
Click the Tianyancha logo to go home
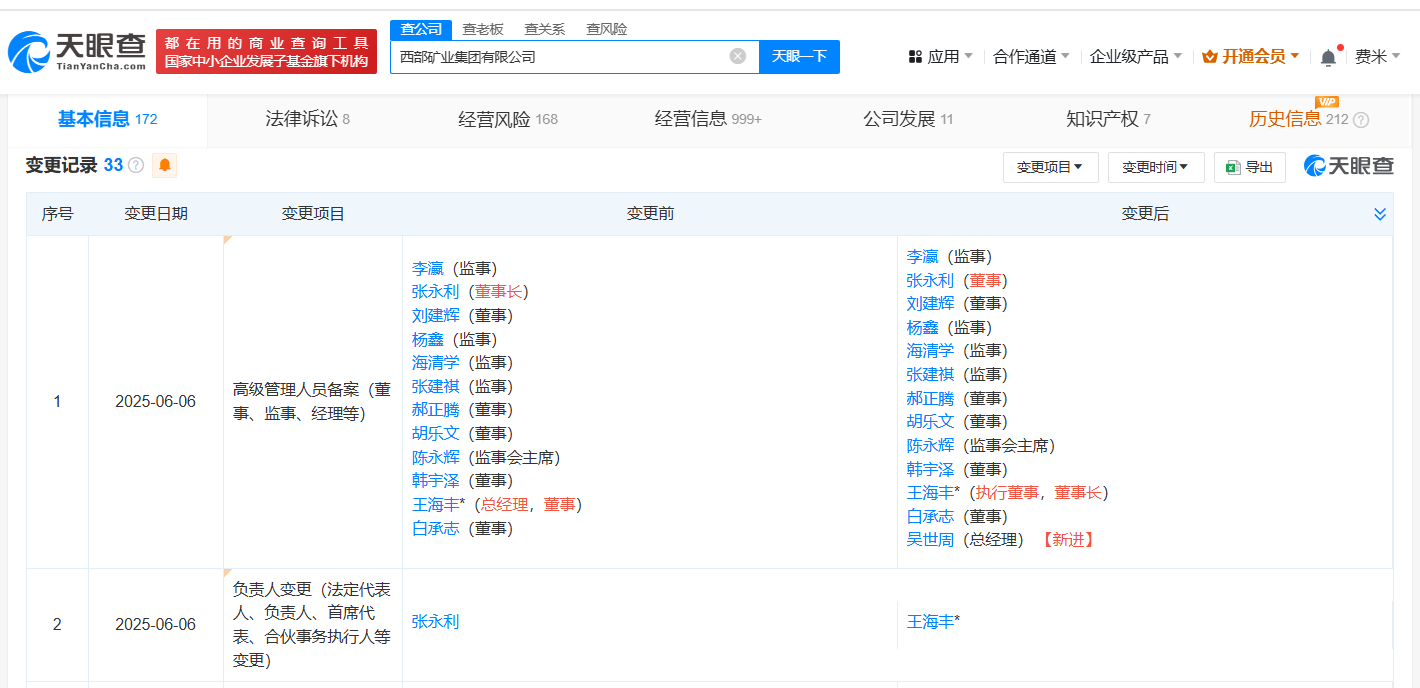pyautogui.click(x=77, y=51)
